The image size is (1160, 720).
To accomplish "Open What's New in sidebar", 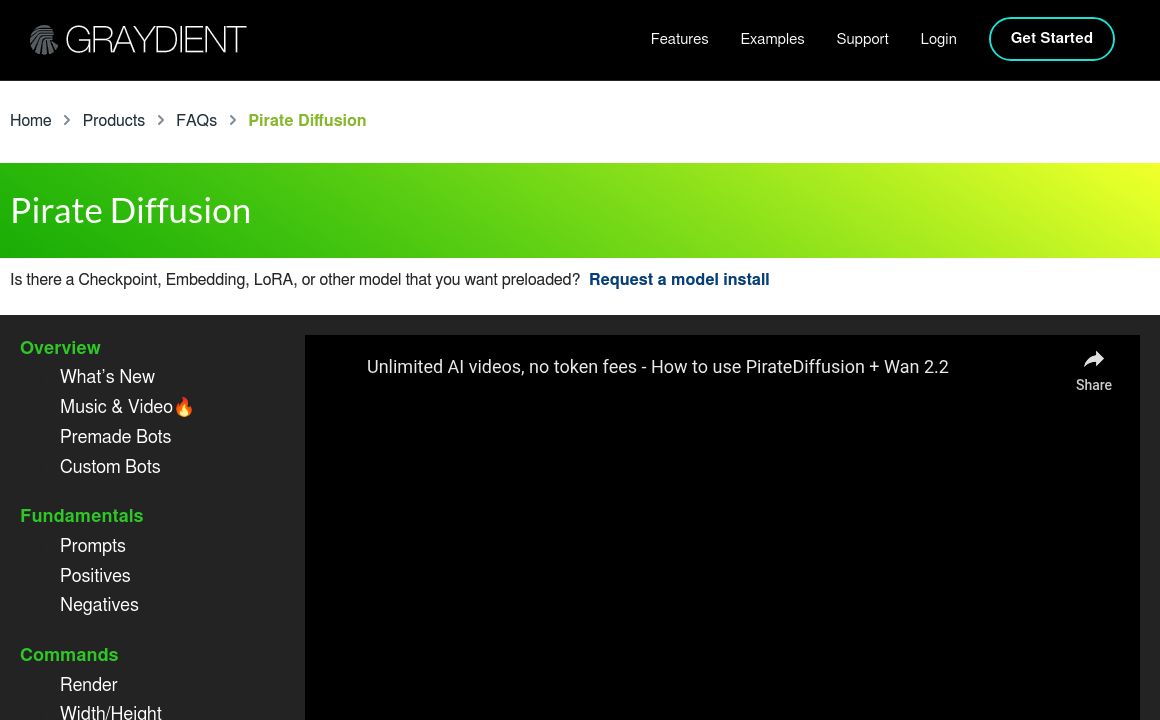I will tap(107, 377).
